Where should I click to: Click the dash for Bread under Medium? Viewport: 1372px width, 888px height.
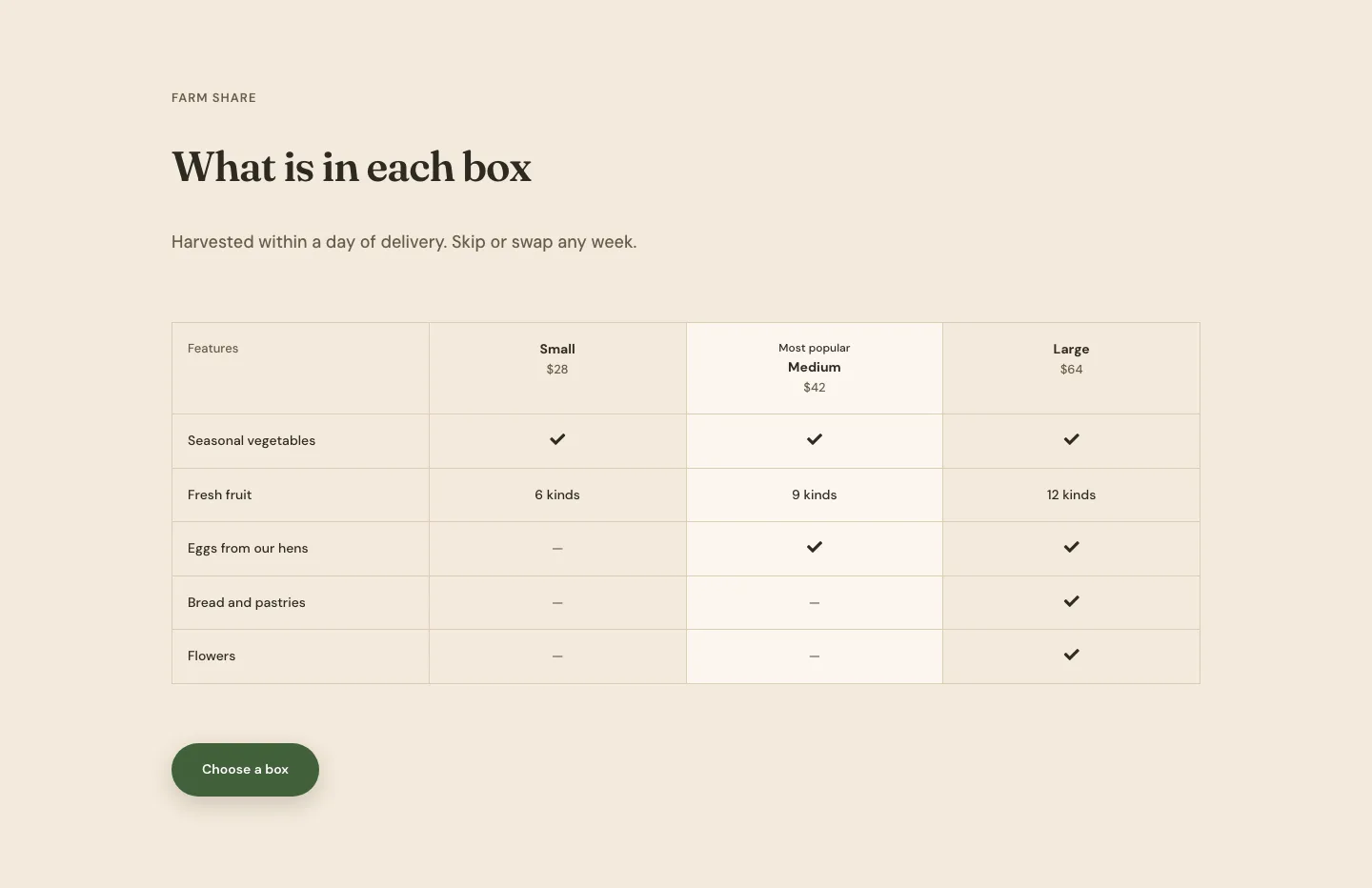coord(815,603)
